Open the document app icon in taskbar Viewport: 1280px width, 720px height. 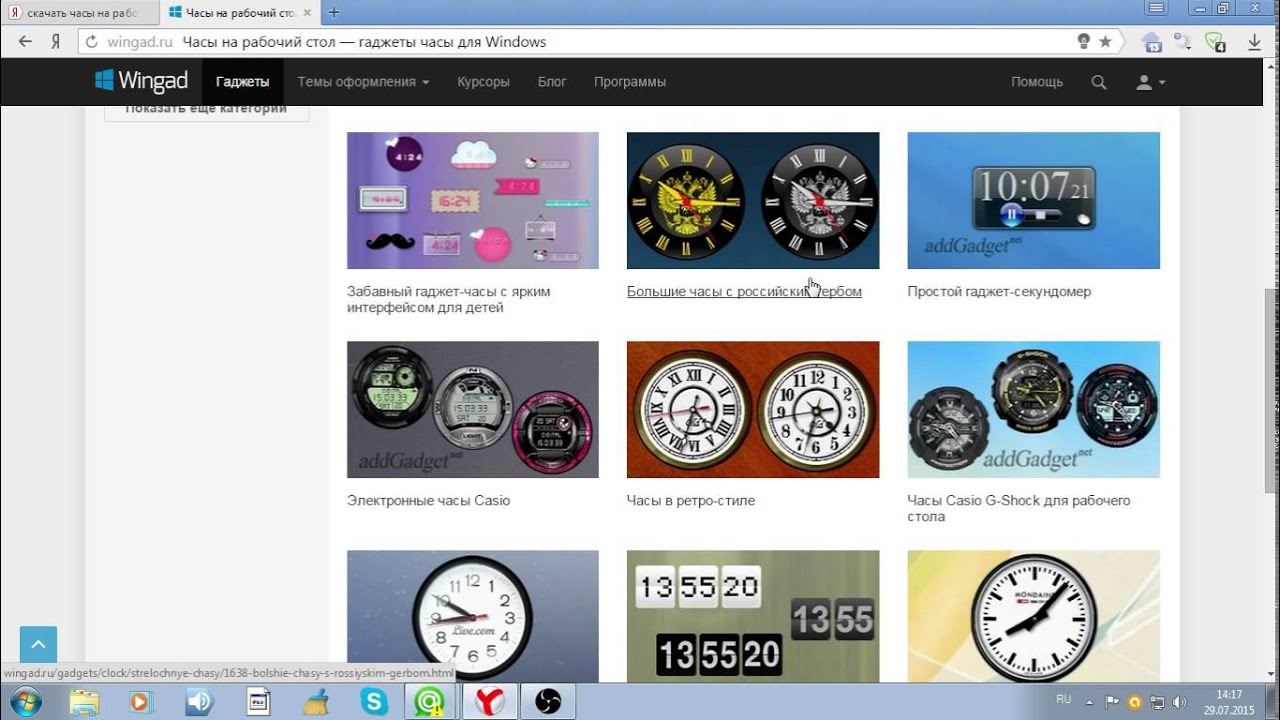coord(258,701)
